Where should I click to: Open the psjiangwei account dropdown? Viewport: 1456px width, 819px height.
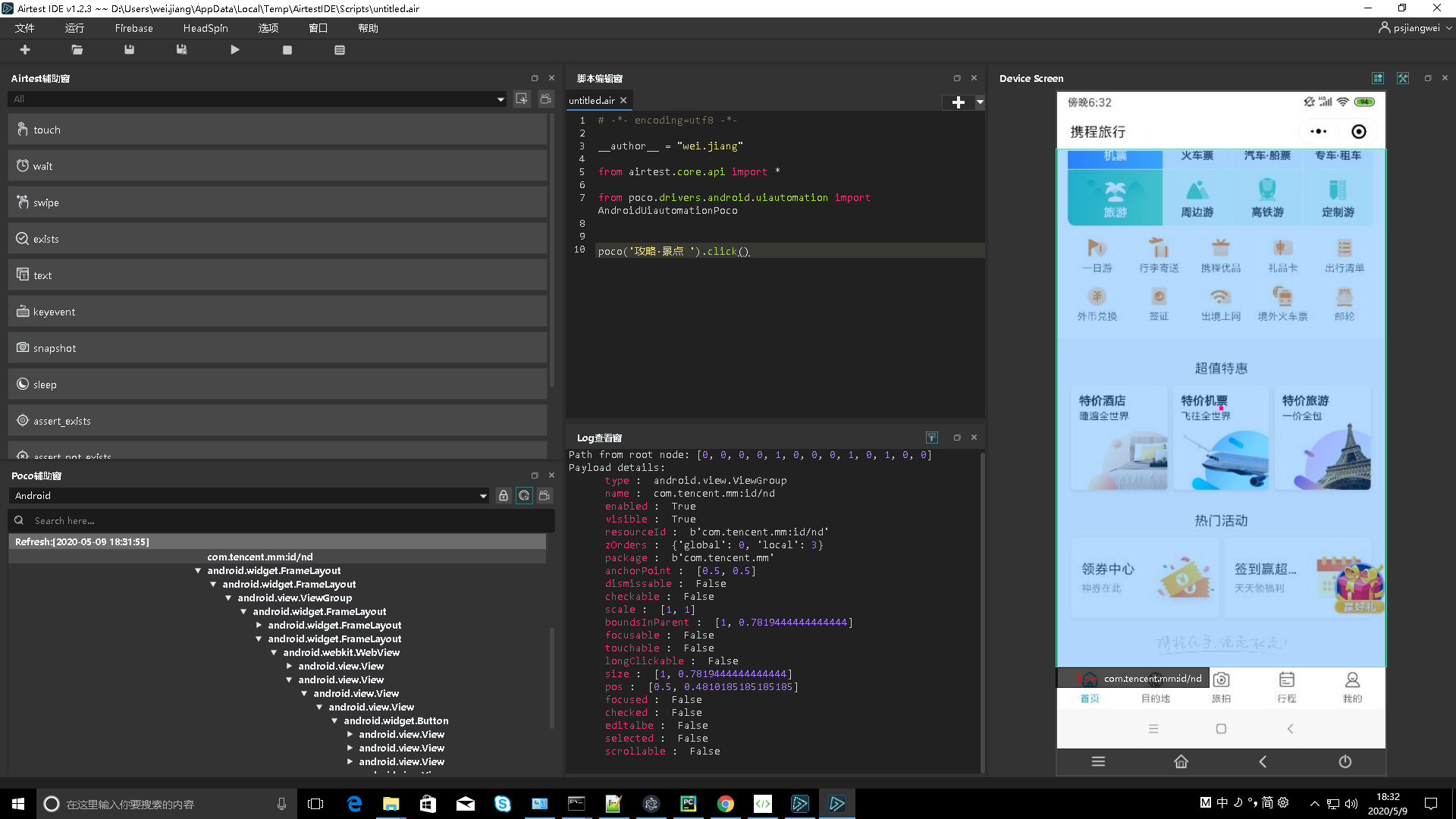tap(1415, 28)
